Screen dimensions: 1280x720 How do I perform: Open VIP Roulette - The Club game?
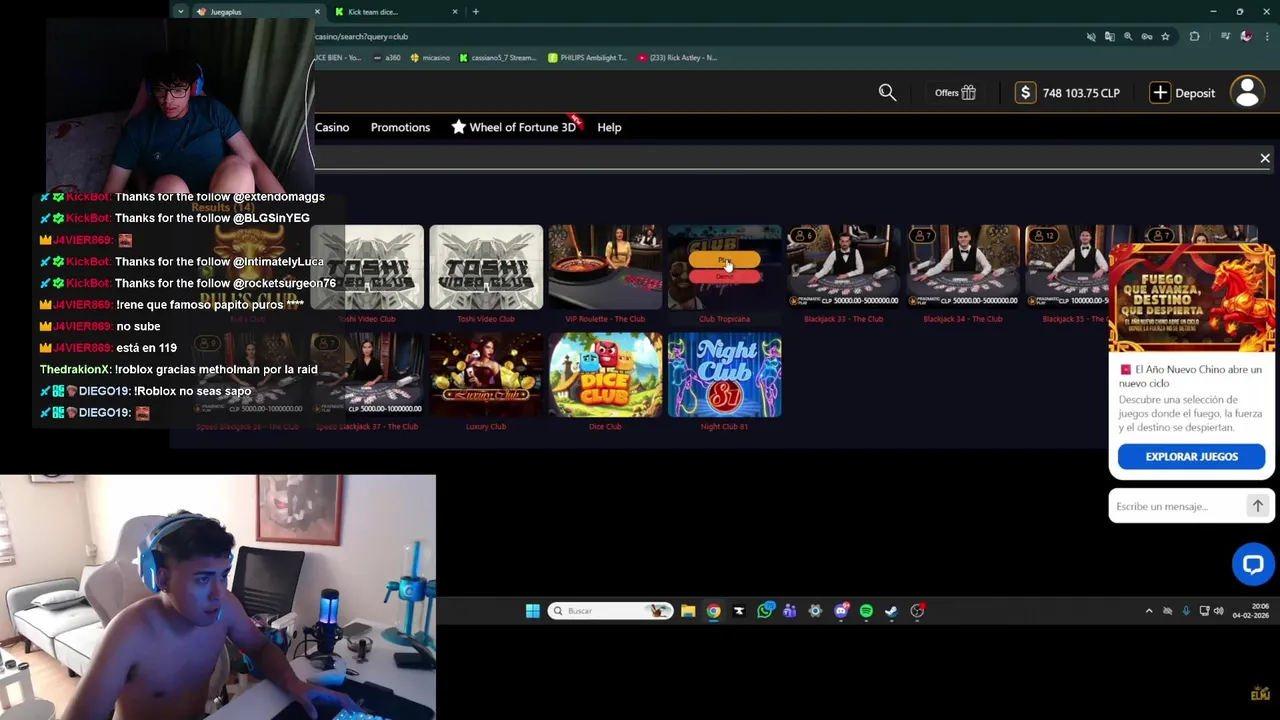point(605,267)
